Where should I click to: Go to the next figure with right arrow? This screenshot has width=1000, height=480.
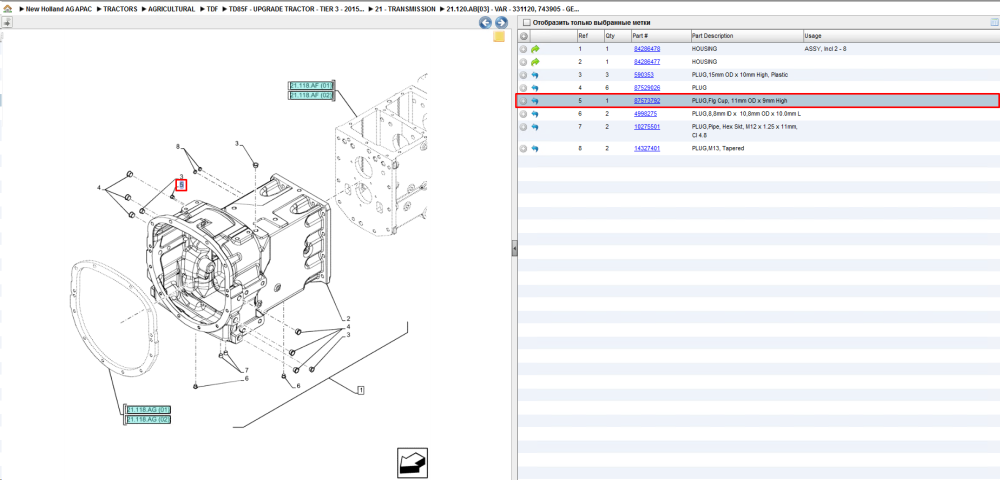coord(501,23)
